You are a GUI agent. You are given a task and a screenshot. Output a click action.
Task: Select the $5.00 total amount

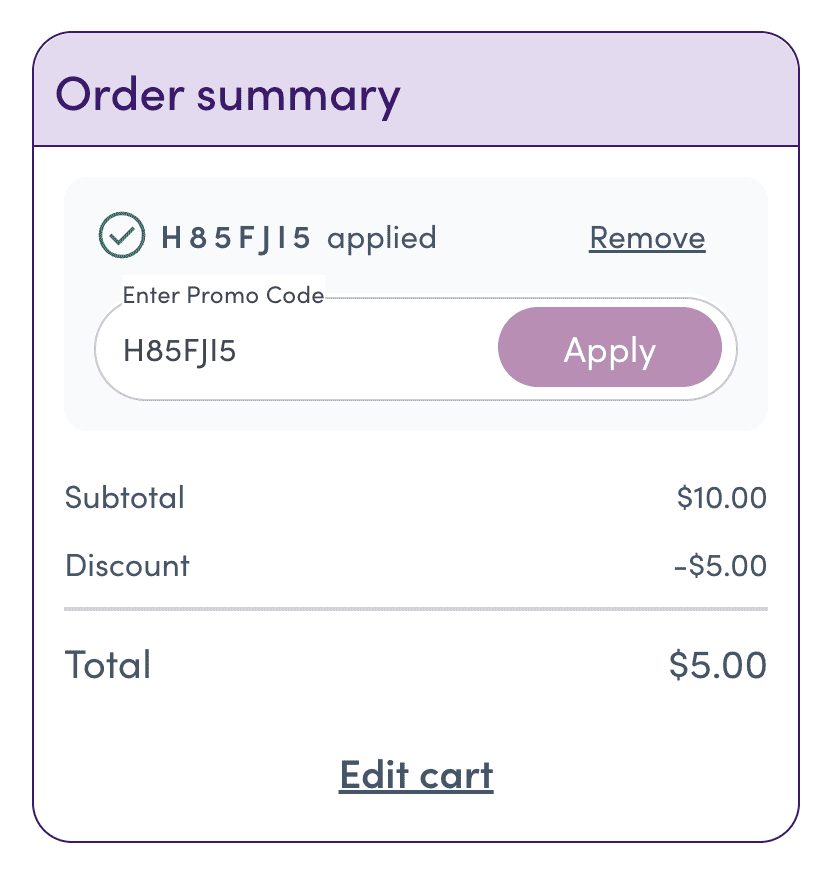click(x=718, y=665)
